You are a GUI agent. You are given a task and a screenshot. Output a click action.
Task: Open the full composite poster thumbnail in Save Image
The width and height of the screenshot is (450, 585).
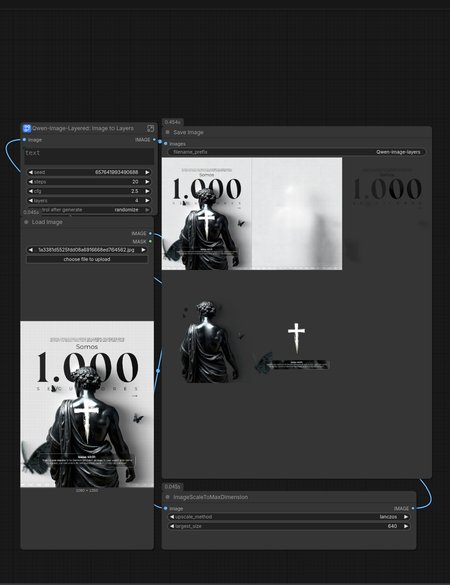point(207,213)
